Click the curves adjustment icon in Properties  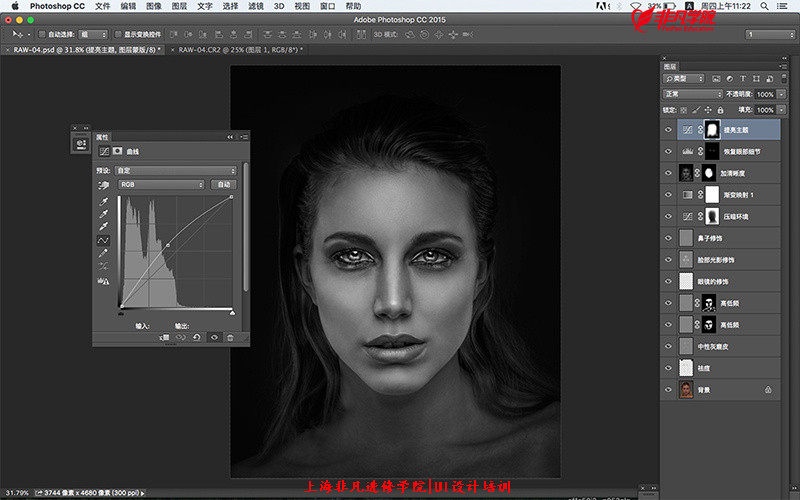(104, 151)
